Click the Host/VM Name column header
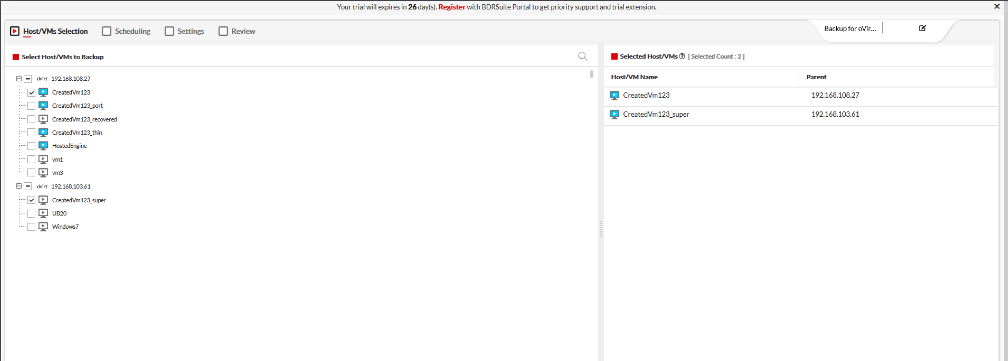Image resolution: width=1008 pixels, height=361 pixels. click(634, 77)
